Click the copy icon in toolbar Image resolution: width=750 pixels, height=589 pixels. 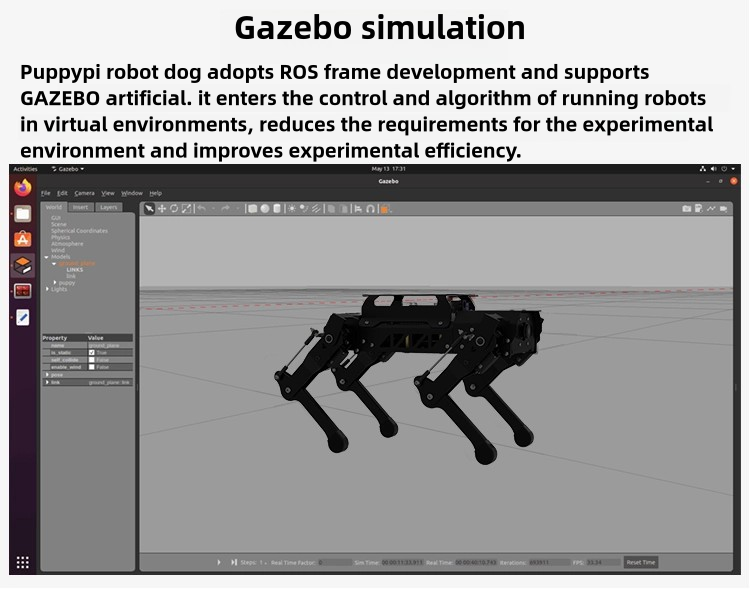coord(331,209)
